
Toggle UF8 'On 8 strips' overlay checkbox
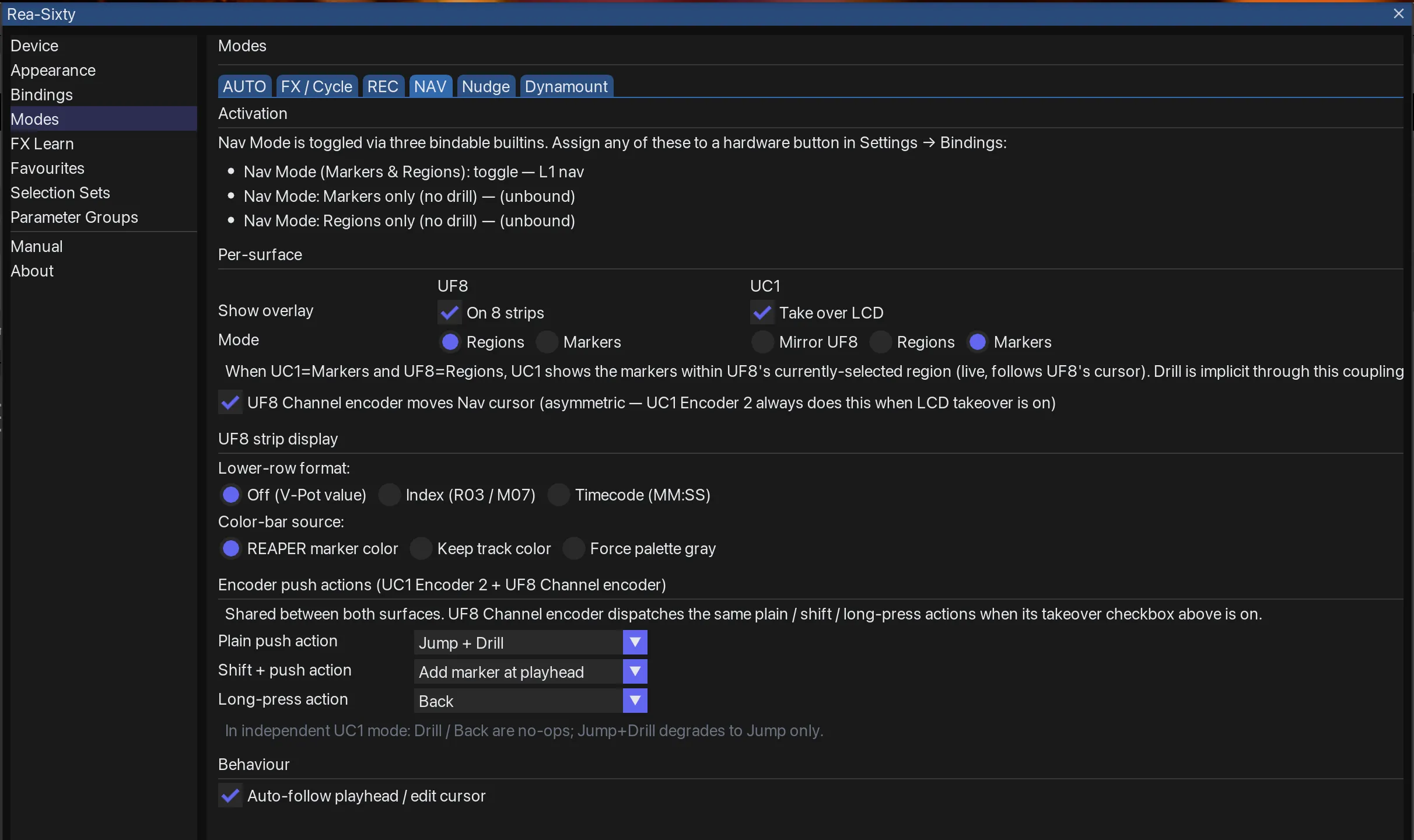(449, 313)
